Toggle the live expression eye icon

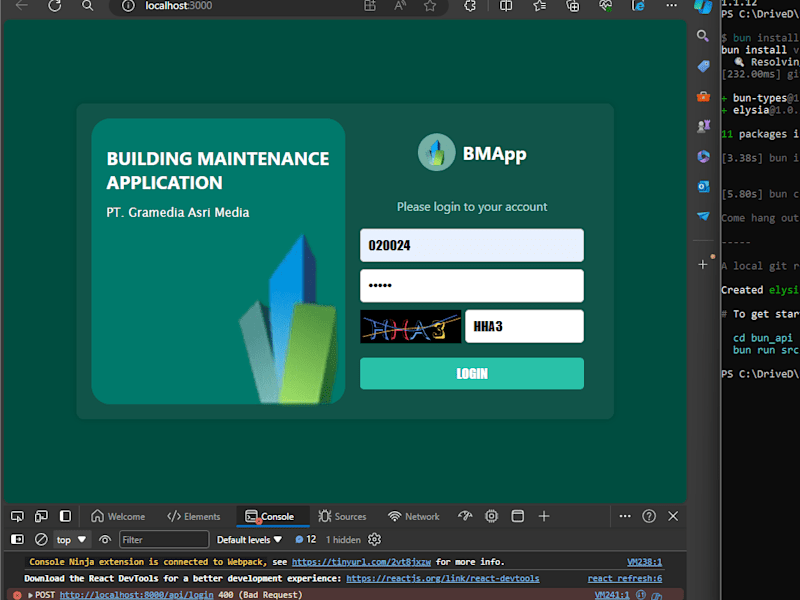point(105,540)
